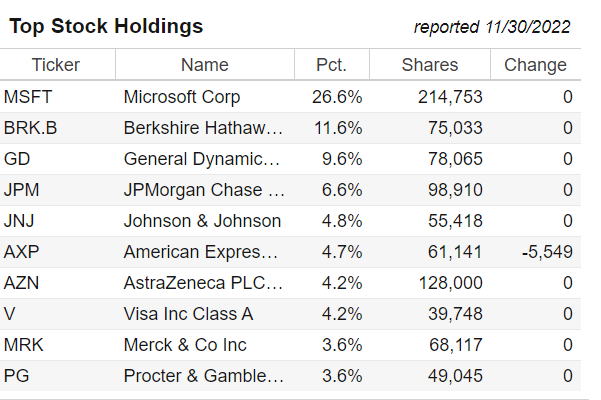Open the MRK ticker
Image resolution: width=601 pixels, height=400 pixels.
click(x=23, y=345)
